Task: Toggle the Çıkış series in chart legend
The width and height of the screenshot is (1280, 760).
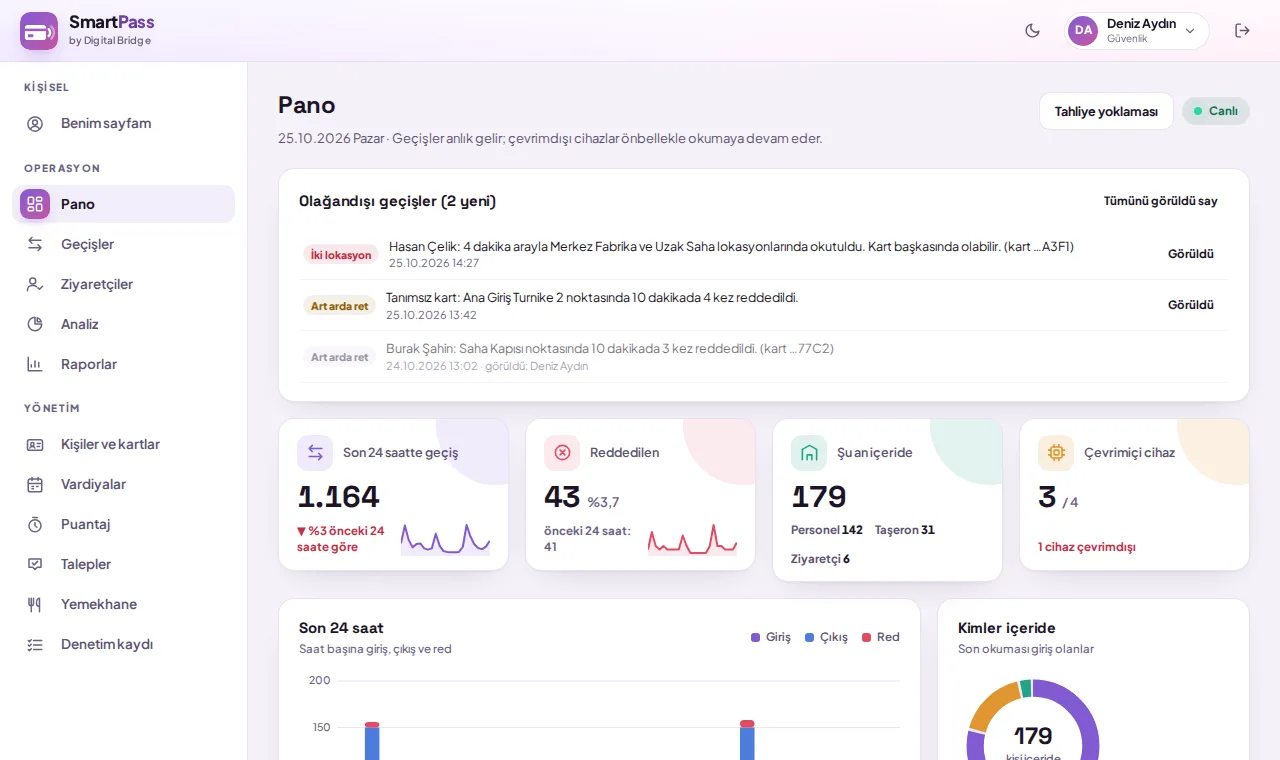Action: coord(826,637)
